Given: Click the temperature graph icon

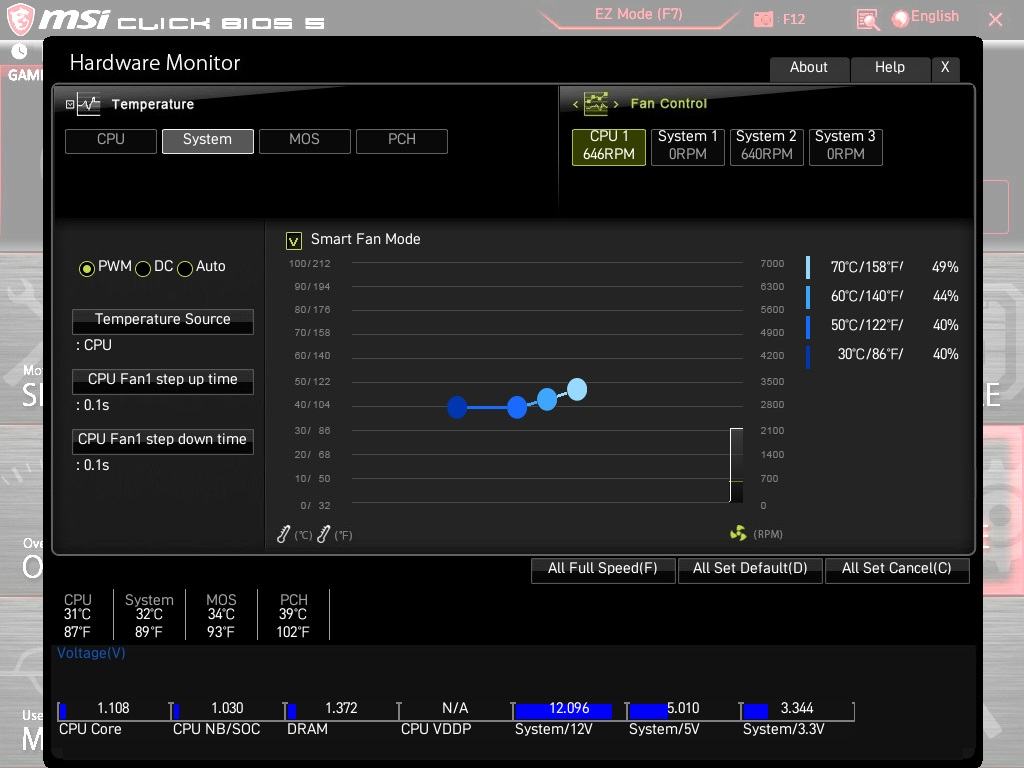Looking at the screenshot, I should 89,104.
